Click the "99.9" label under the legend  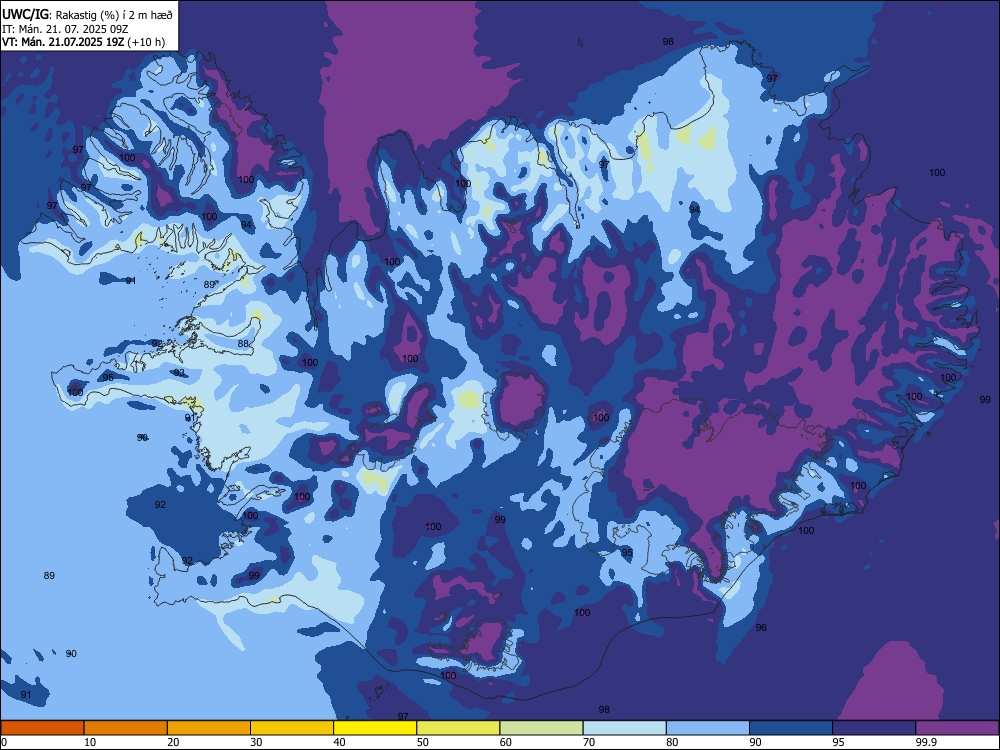926,742
